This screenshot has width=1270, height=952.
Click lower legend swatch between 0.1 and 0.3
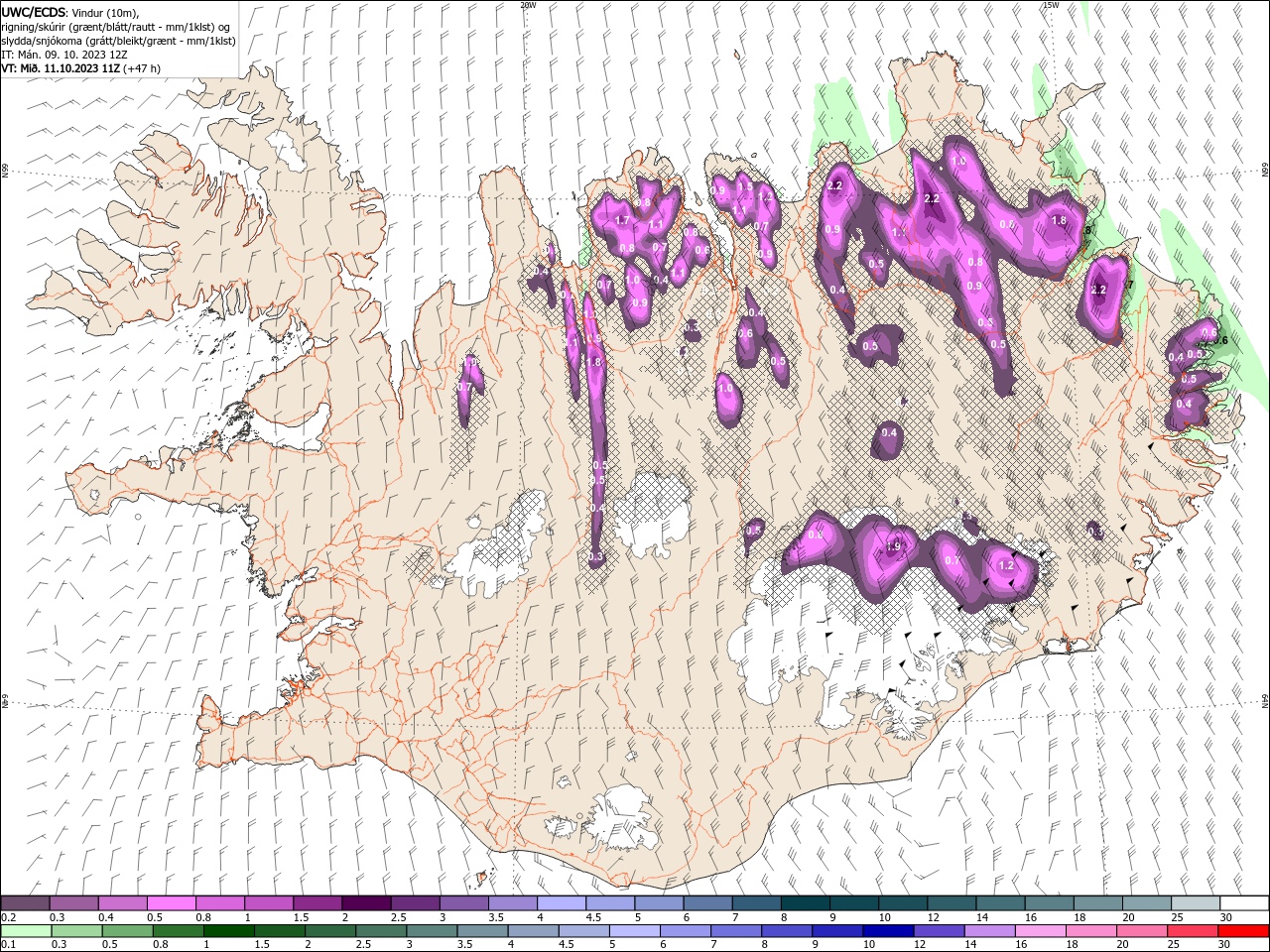25,931
